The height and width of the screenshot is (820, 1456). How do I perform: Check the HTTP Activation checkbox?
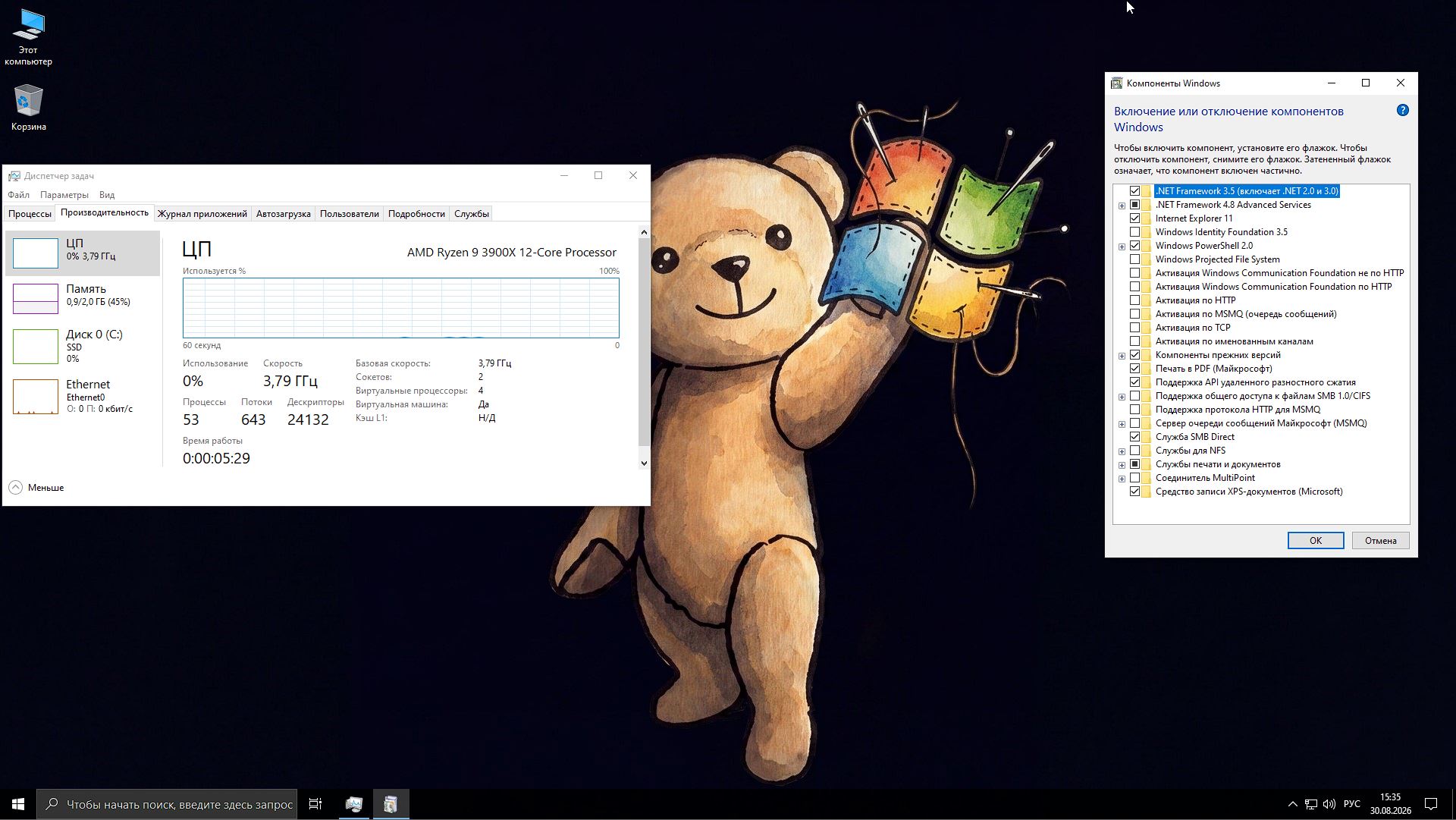click(1134, 300)
